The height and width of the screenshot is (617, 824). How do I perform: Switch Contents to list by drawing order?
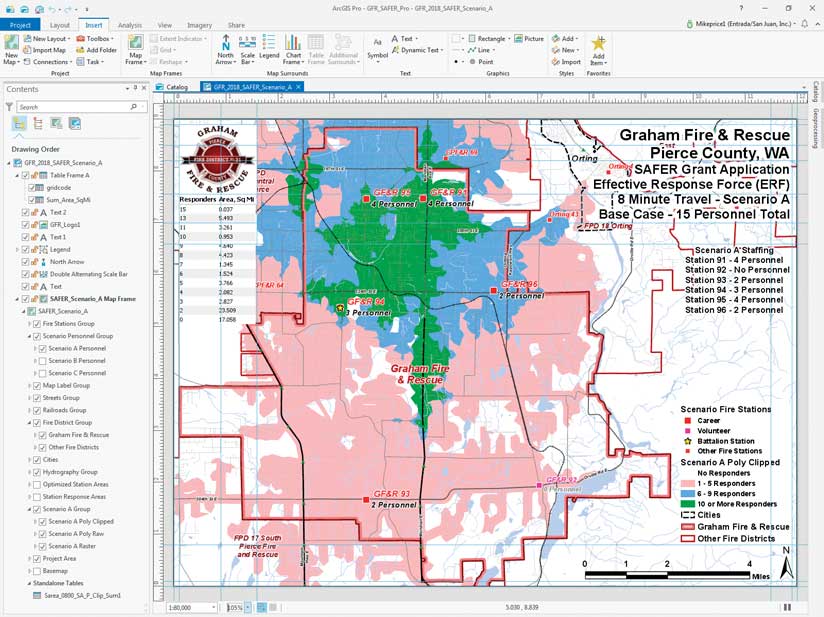(19, 124)
